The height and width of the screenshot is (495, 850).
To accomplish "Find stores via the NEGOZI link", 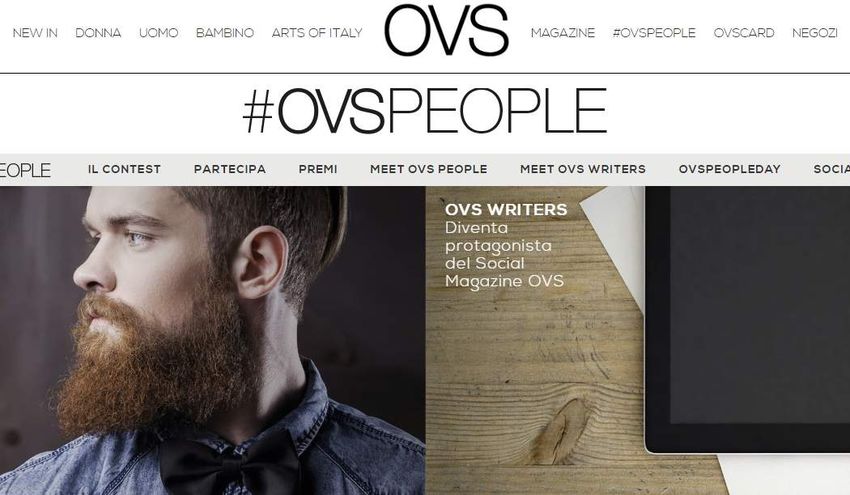I will (x=815, y=33).
